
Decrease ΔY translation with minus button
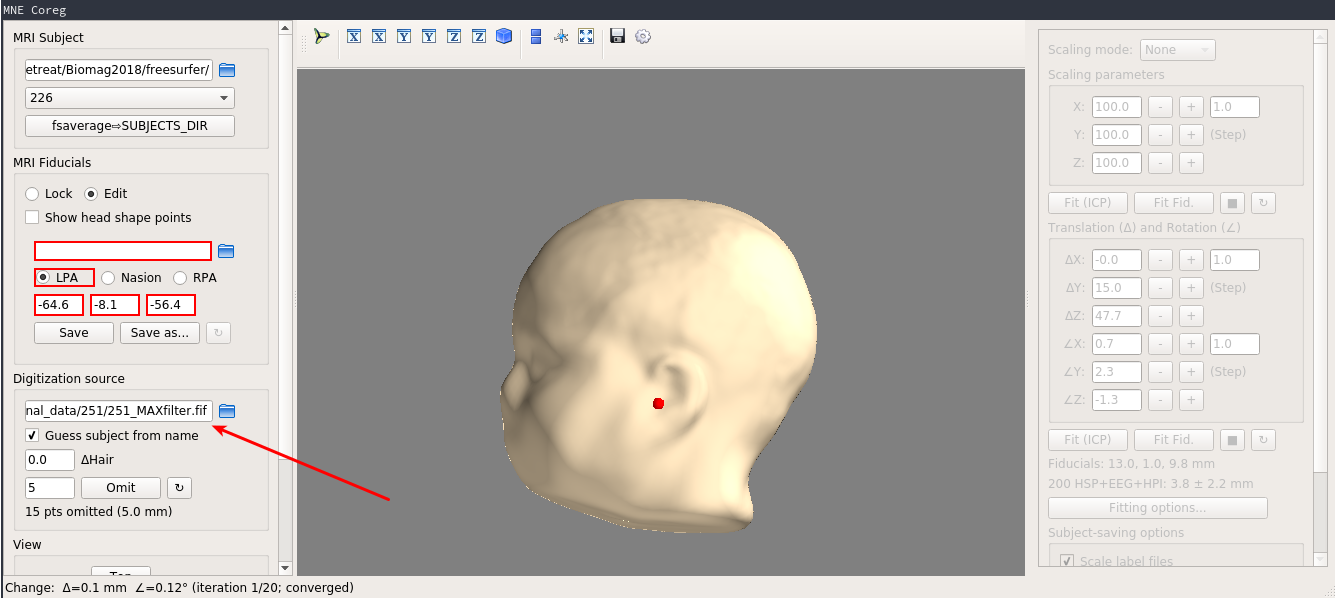1160,288
